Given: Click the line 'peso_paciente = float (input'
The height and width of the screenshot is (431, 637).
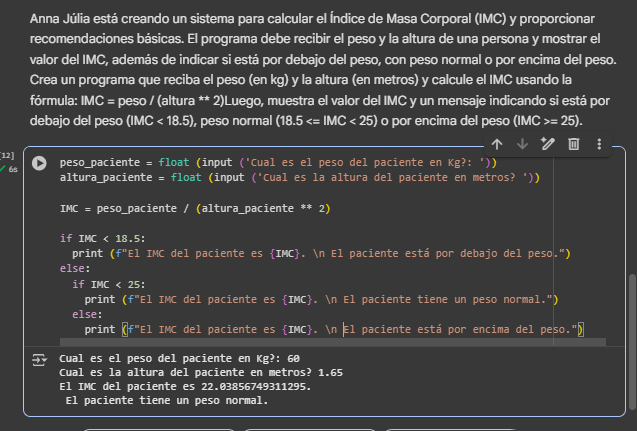Looking at the screenshot, I should [278, 162].
